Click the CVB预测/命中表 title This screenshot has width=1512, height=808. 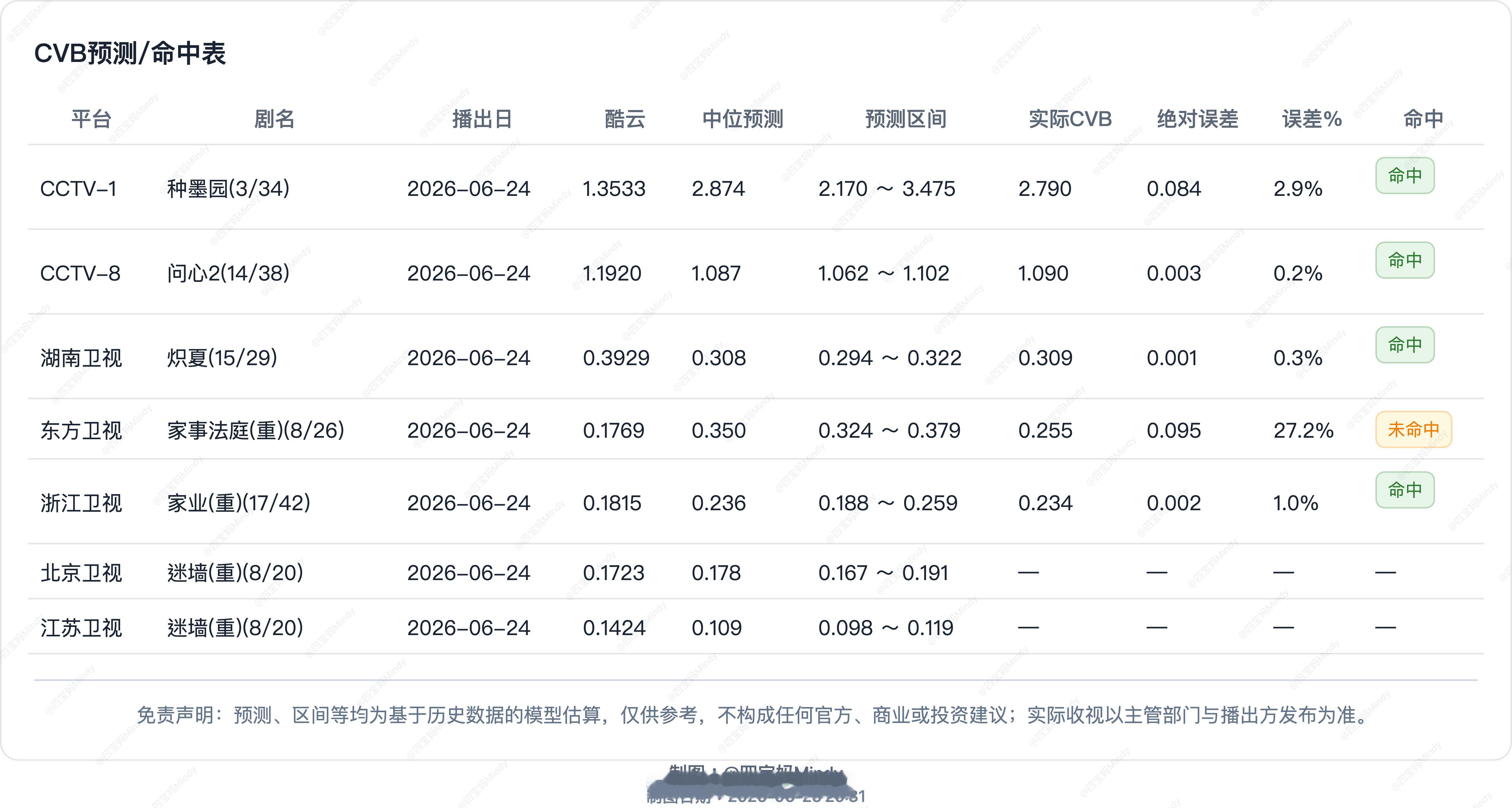130,54
